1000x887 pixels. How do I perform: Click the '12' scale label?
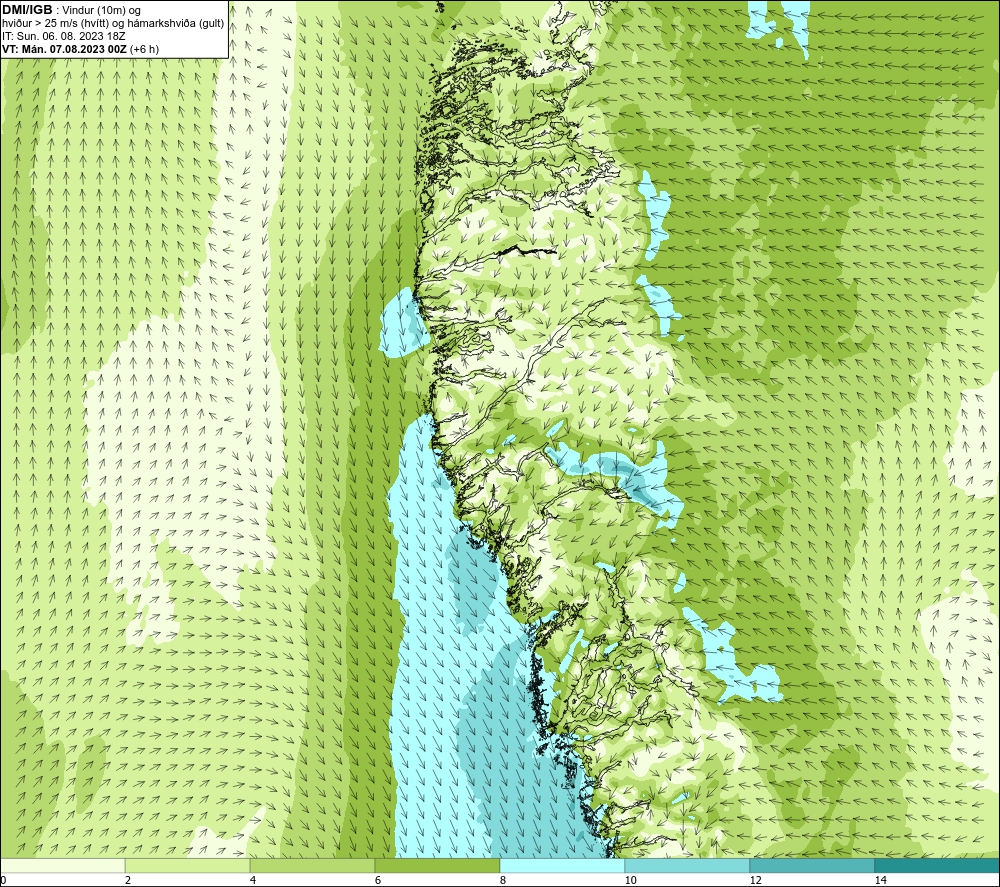click(x=755, y=880)
